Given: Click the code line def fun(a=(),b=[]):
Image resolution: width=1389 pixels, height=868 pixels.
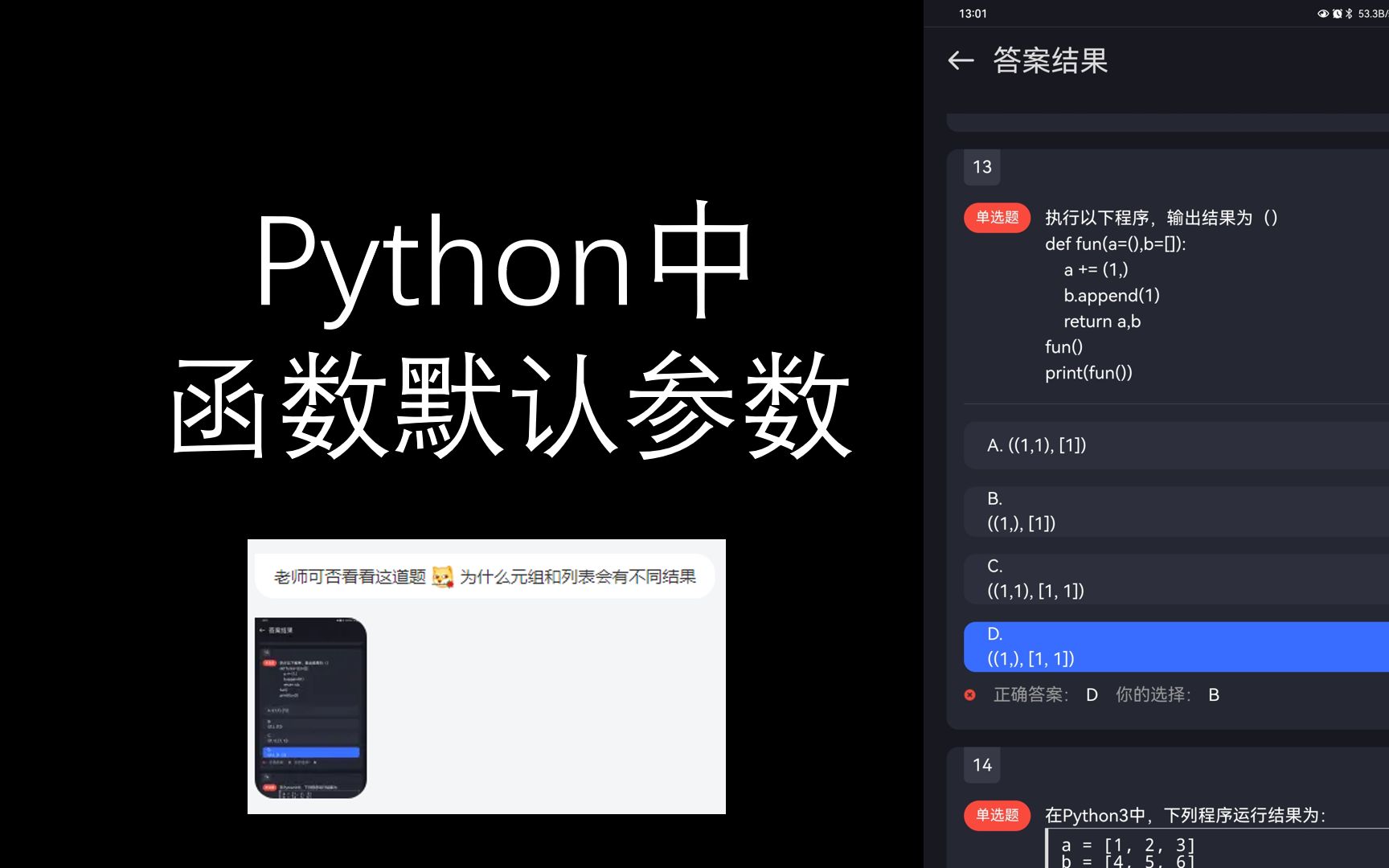Looking at the screenshot, I should [x=1116, y=244].
